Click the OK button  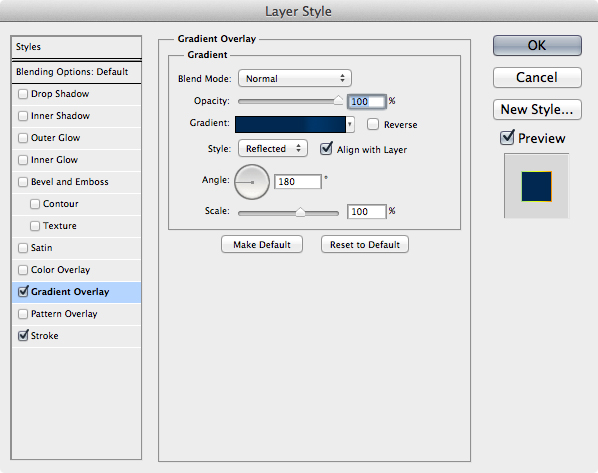tap(537, 45)
